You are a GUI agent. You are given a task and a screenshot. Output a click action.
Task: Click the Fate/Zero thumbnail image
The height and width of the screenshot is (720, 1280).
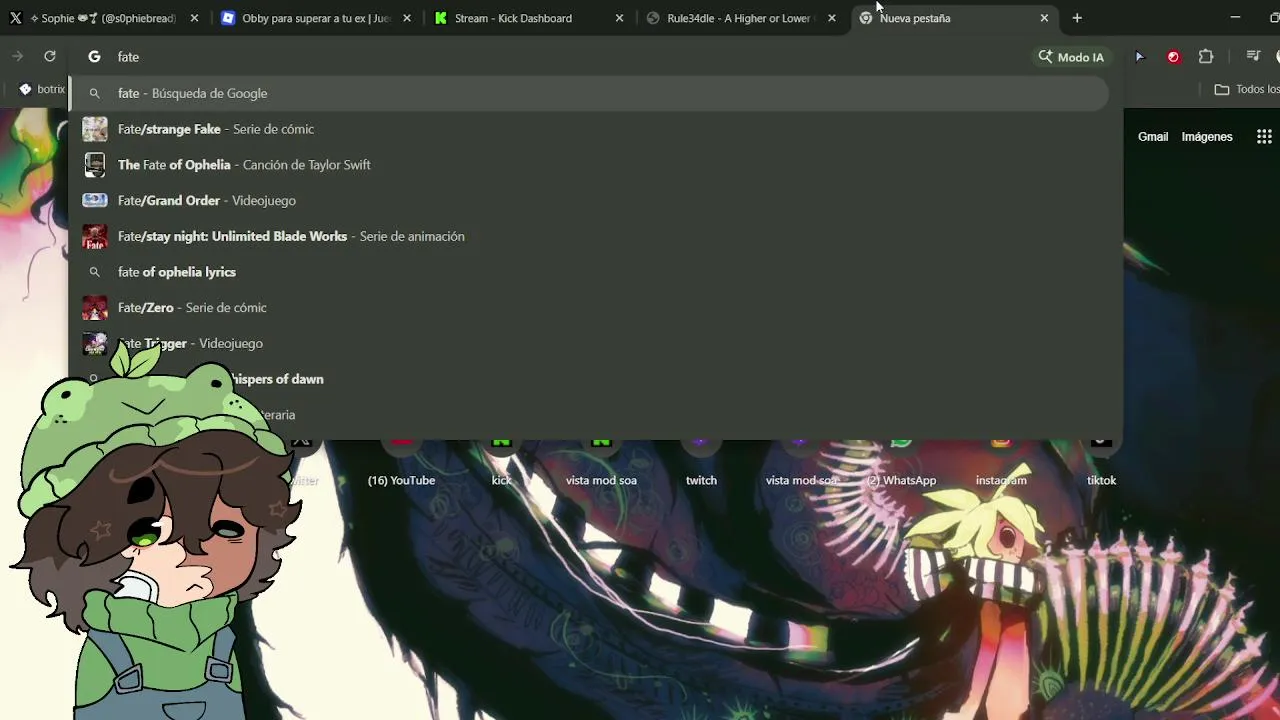click(95, 307)
